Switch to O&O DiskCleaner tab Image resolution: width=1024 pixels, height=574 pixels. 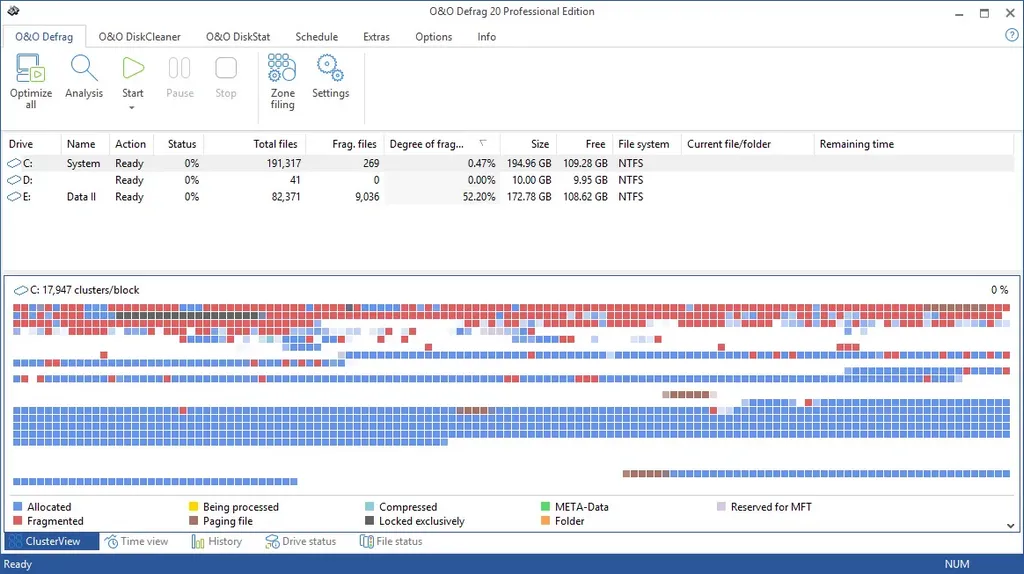pos(140,37)
